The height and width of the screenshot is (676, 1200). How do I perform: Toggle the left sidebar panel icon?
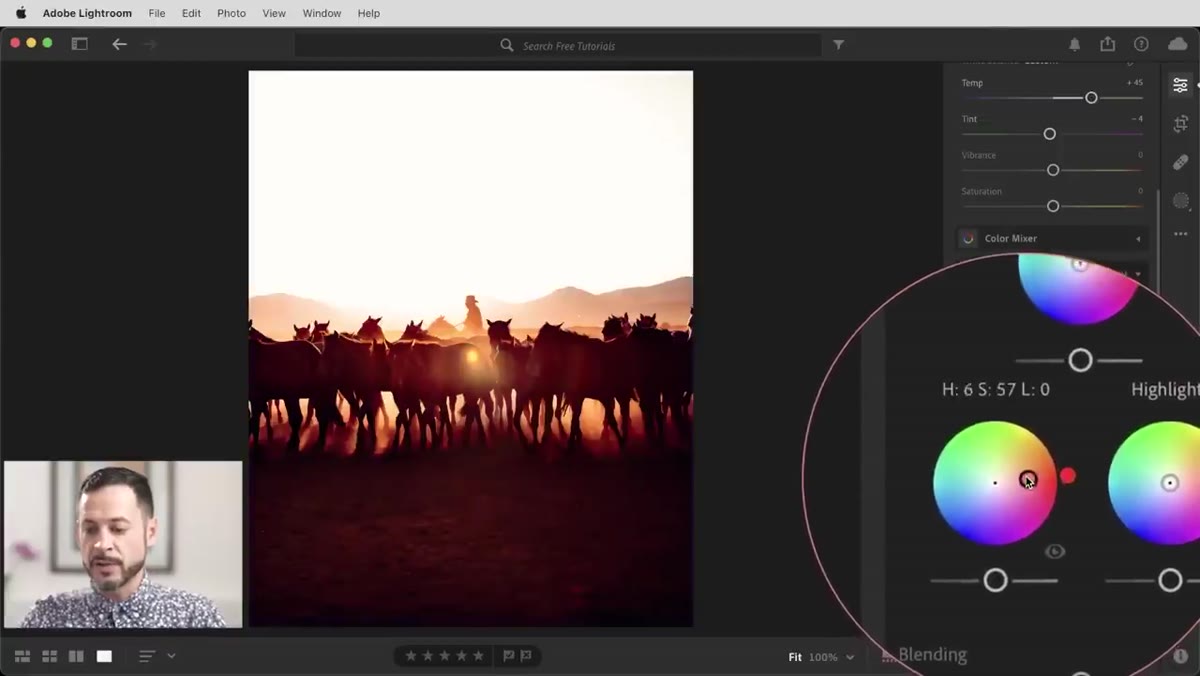(x=79, y=44)
